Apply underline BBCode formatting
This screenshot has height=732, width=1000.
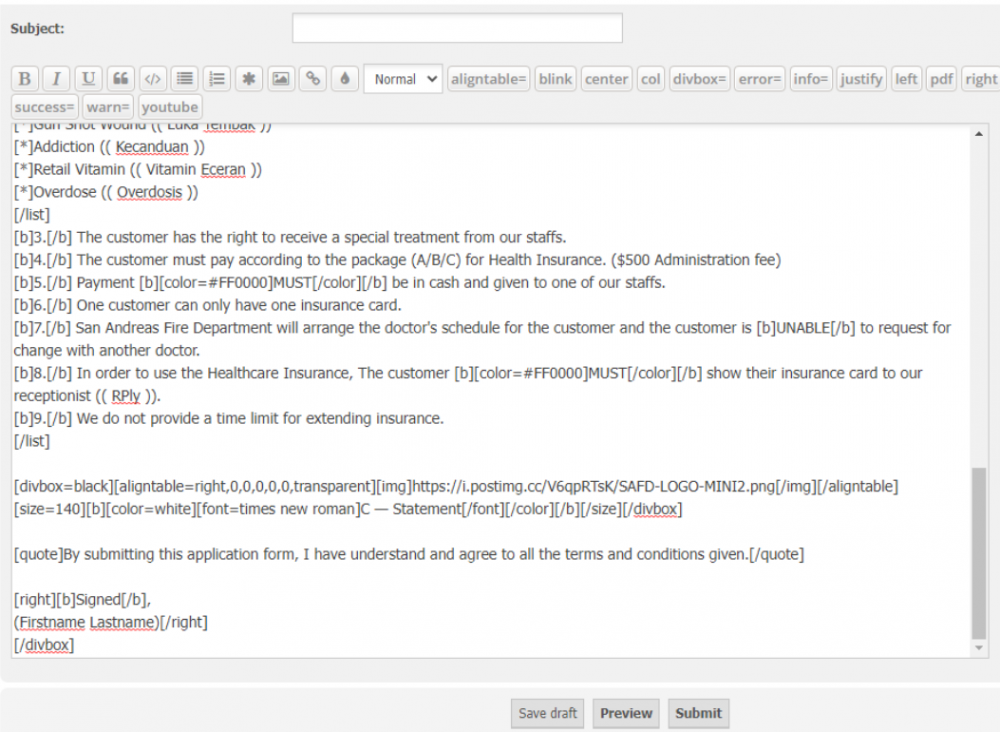(89, 79)
